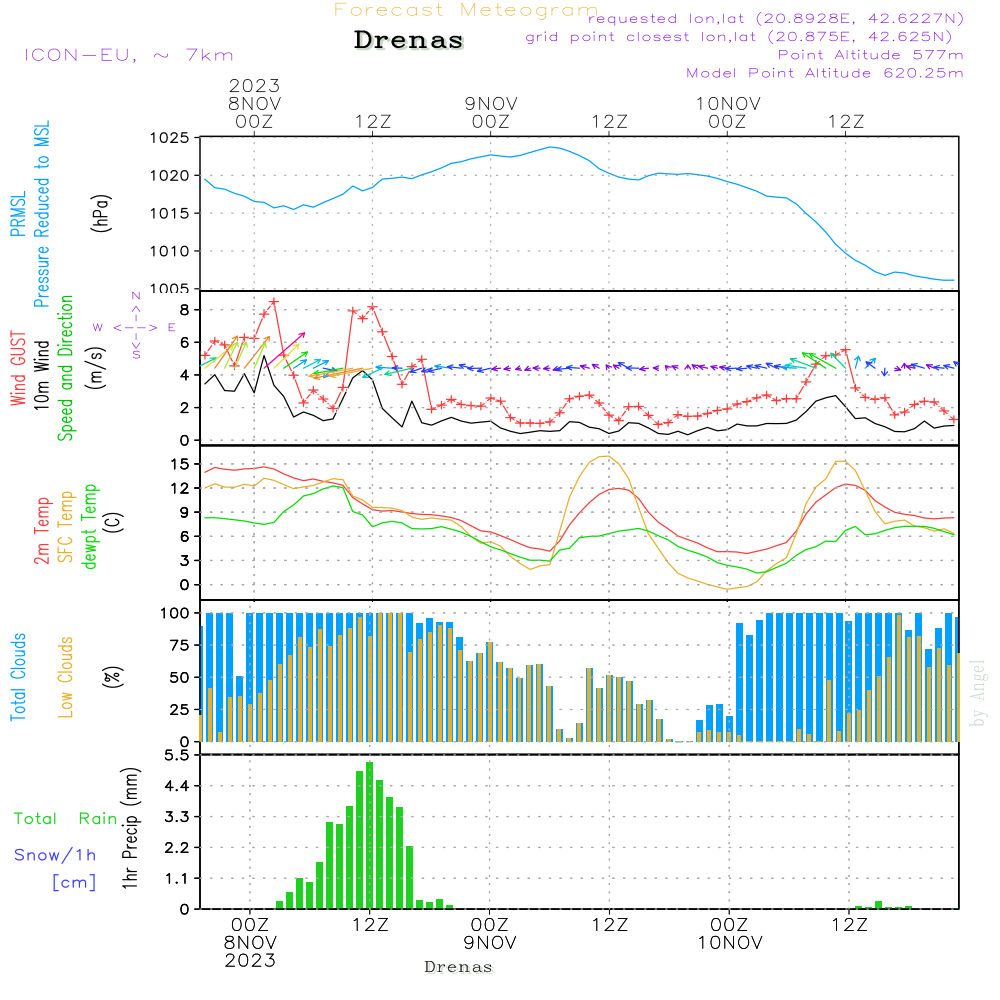Select the dewpt Temp legend label
The height and width of the screenshot is (1000, 1000).
pyautogui.click(x=91, y=526)
